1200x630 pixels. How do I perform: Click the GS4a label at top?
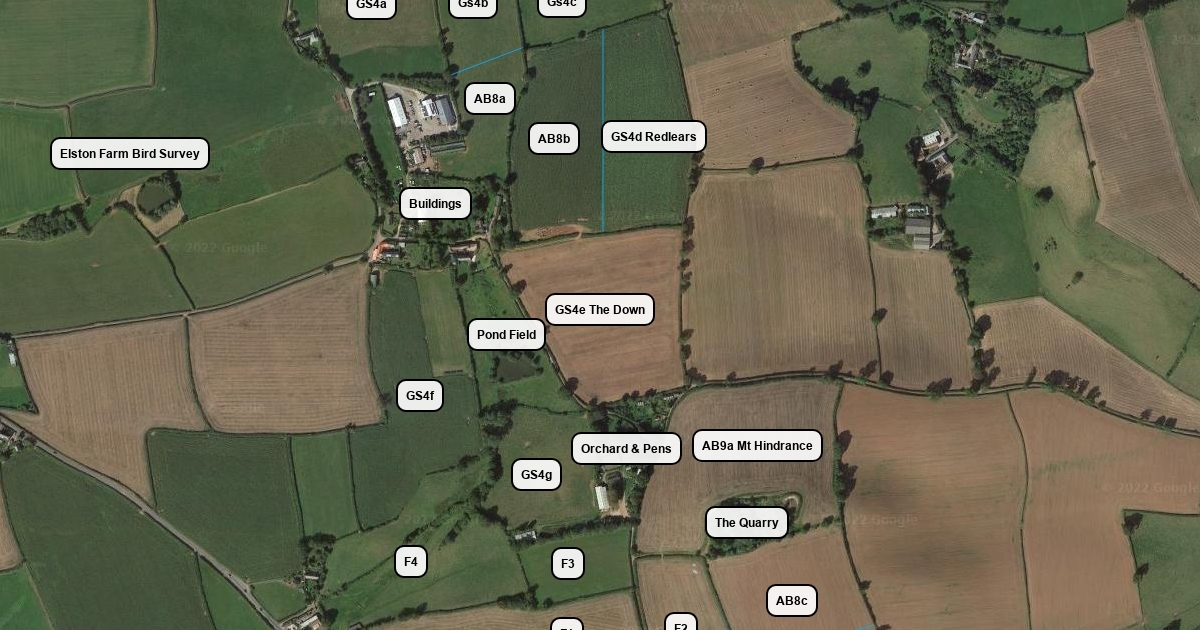tap(371, 6)
